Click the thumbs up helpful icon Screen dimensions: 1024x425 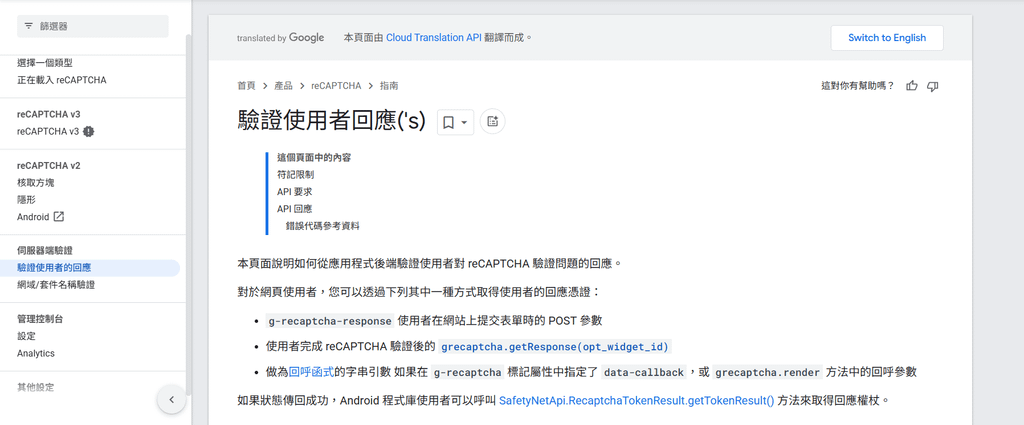[x=912, y=86]
